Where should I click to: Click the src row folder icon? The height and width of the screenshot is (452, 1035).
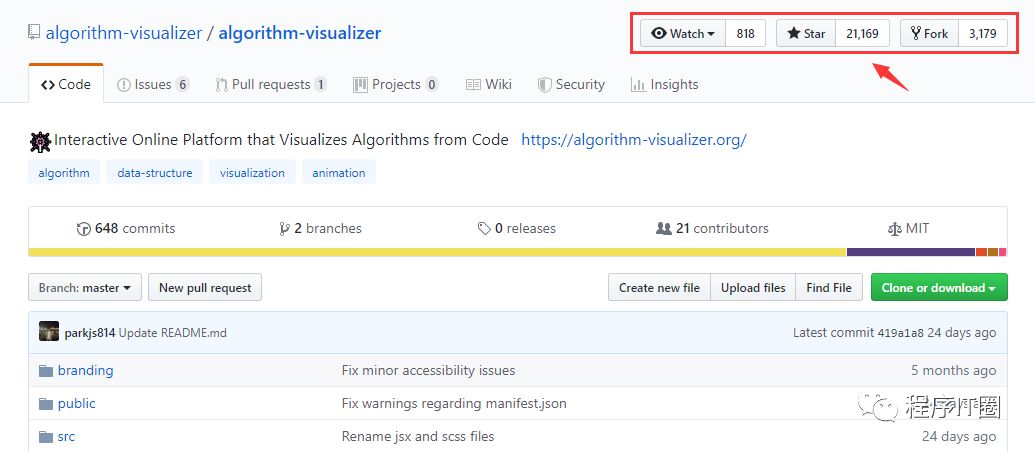(x=46, y=437)
